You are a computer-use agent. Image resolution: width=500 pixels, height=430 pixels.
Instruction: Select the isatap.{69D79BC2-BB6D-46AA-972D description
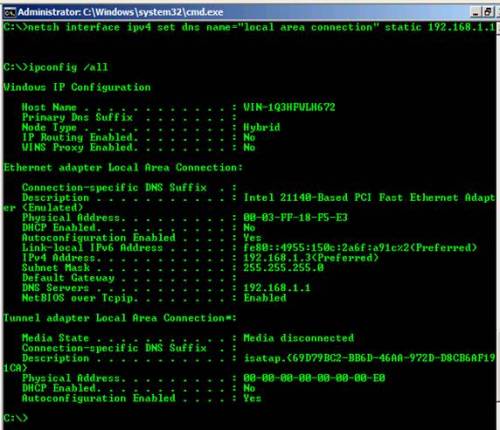(x=369, y=358)
